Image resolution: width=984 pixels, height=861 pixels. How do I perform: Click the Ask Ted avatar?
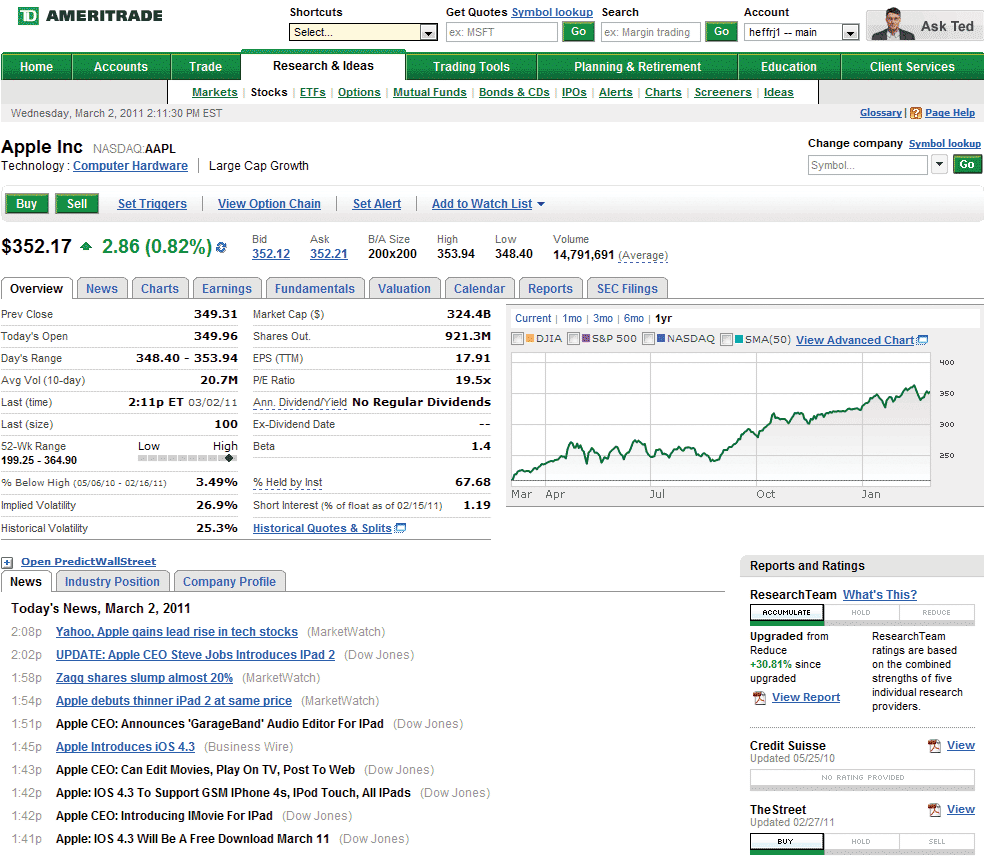click(893, 25)
